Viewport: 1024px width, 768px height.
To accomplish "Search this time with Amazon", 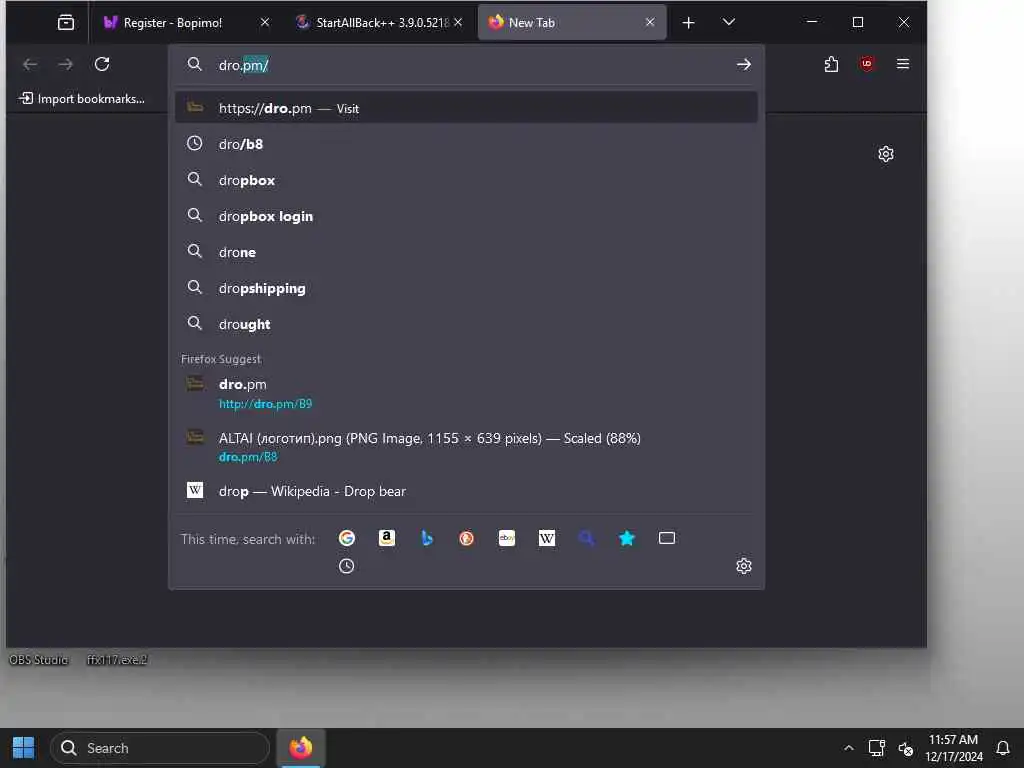I will (x=387, y=538).
